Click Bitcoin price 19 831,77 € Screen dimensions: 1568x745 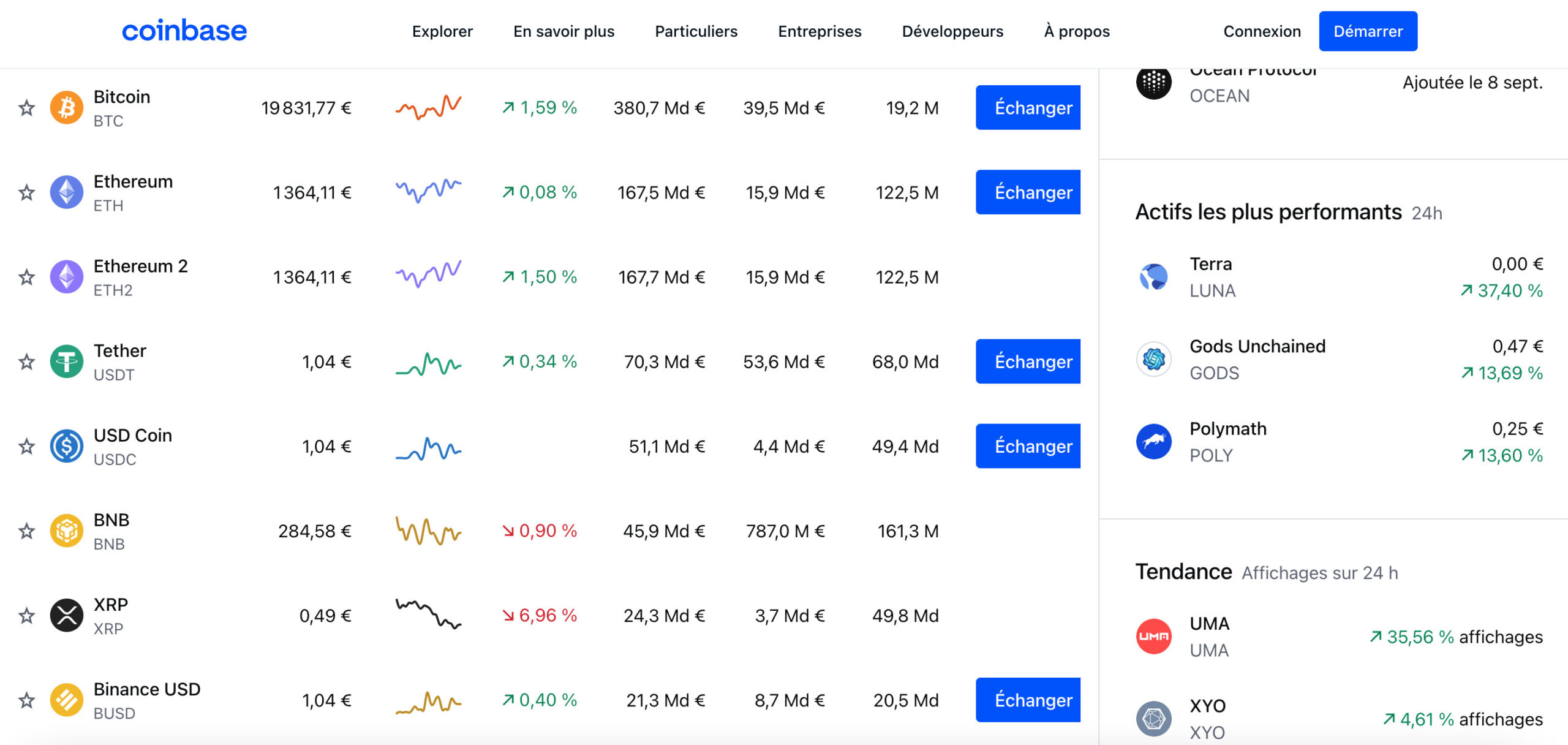click(306, 108)
